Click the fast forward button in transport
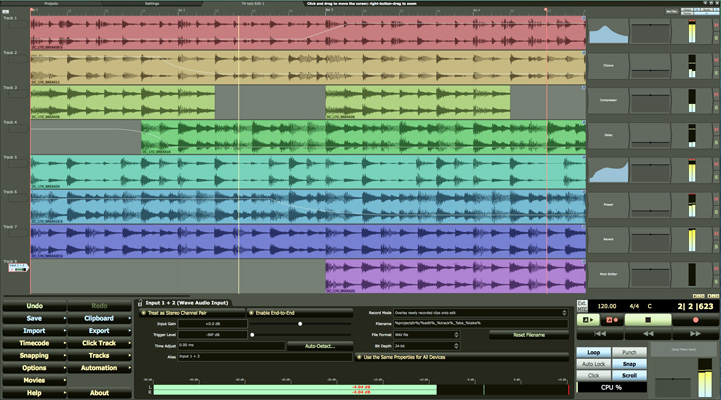The width and height of the screenshot is (721, 400). [x=695, y=333]
